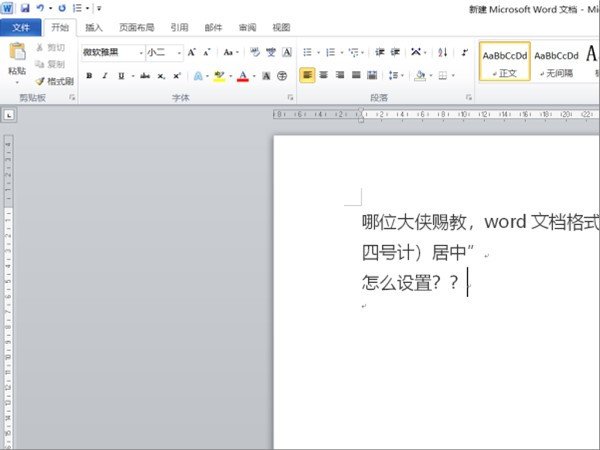Open line spacing dropdown

point(396,75)
